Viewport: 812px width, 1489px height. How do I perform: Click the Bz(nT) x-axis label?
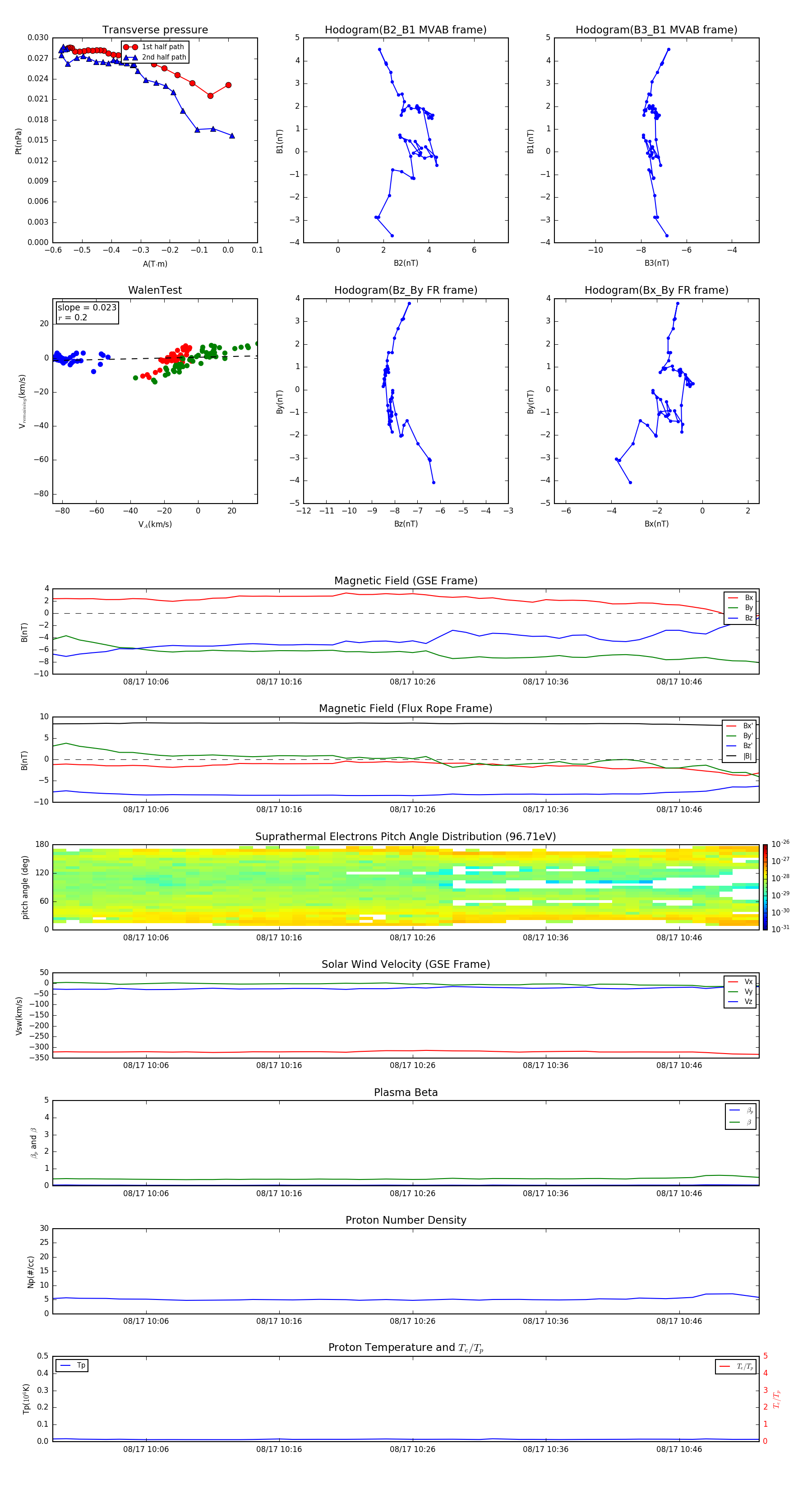406,524
